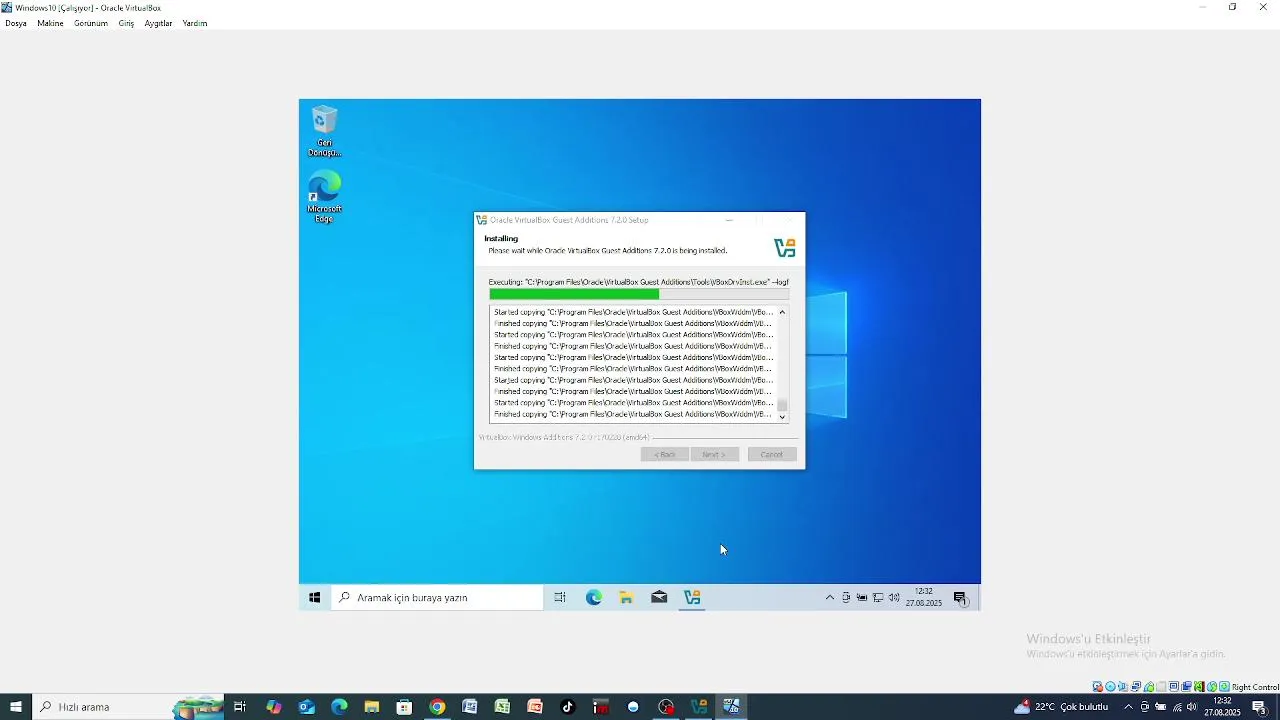
Task: Open the Makine menu
Action: pyautogui.click(x=50, y=23)
